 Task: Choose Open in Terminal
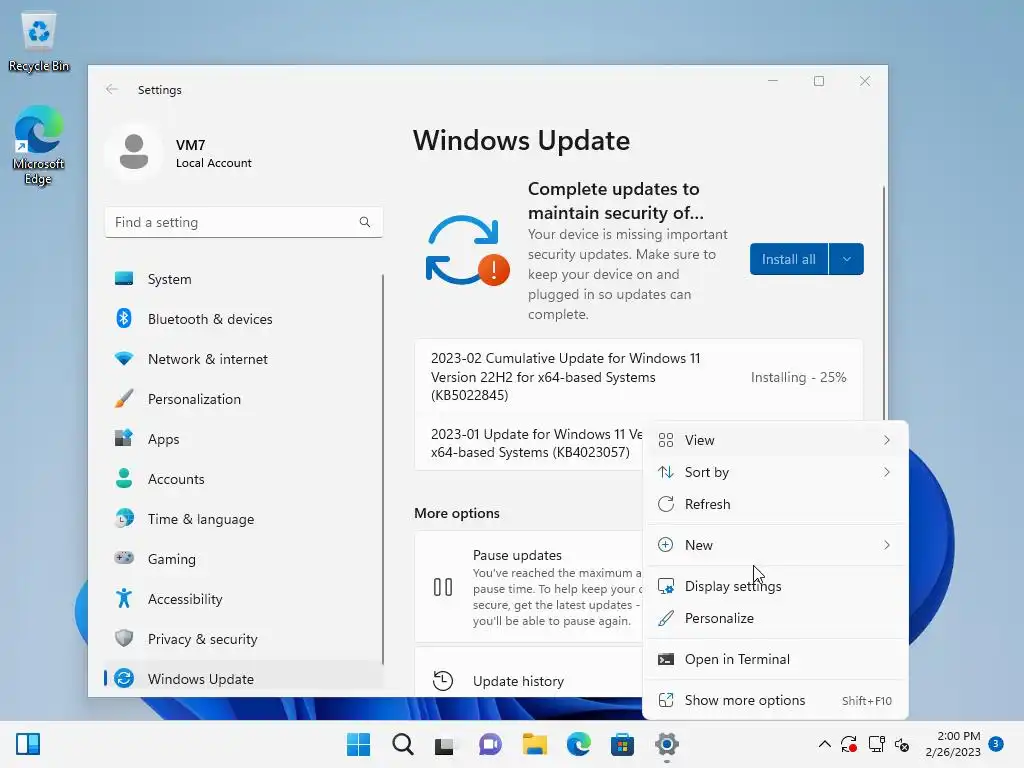[x=775, y=659]
